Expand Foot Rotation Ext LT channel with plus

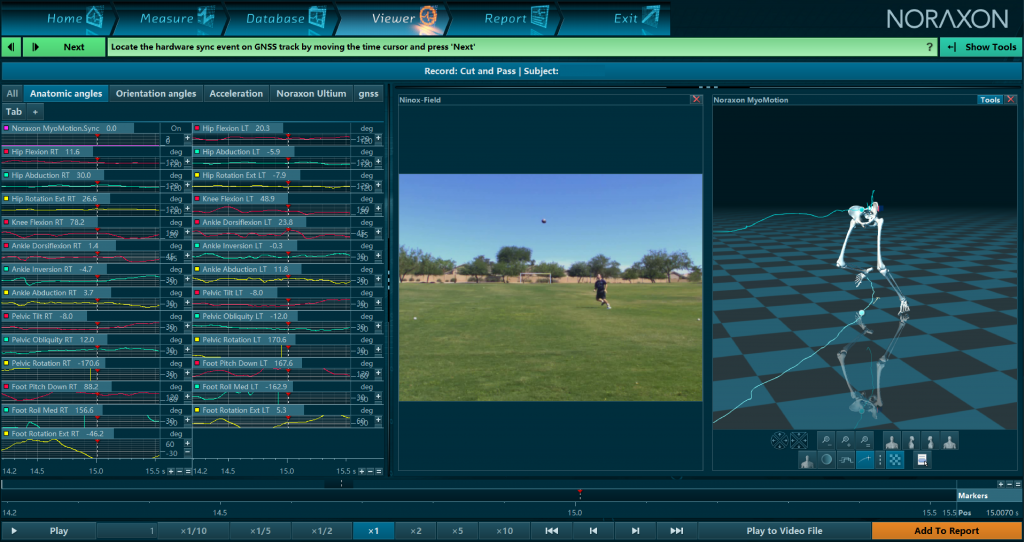click(379, 420)
